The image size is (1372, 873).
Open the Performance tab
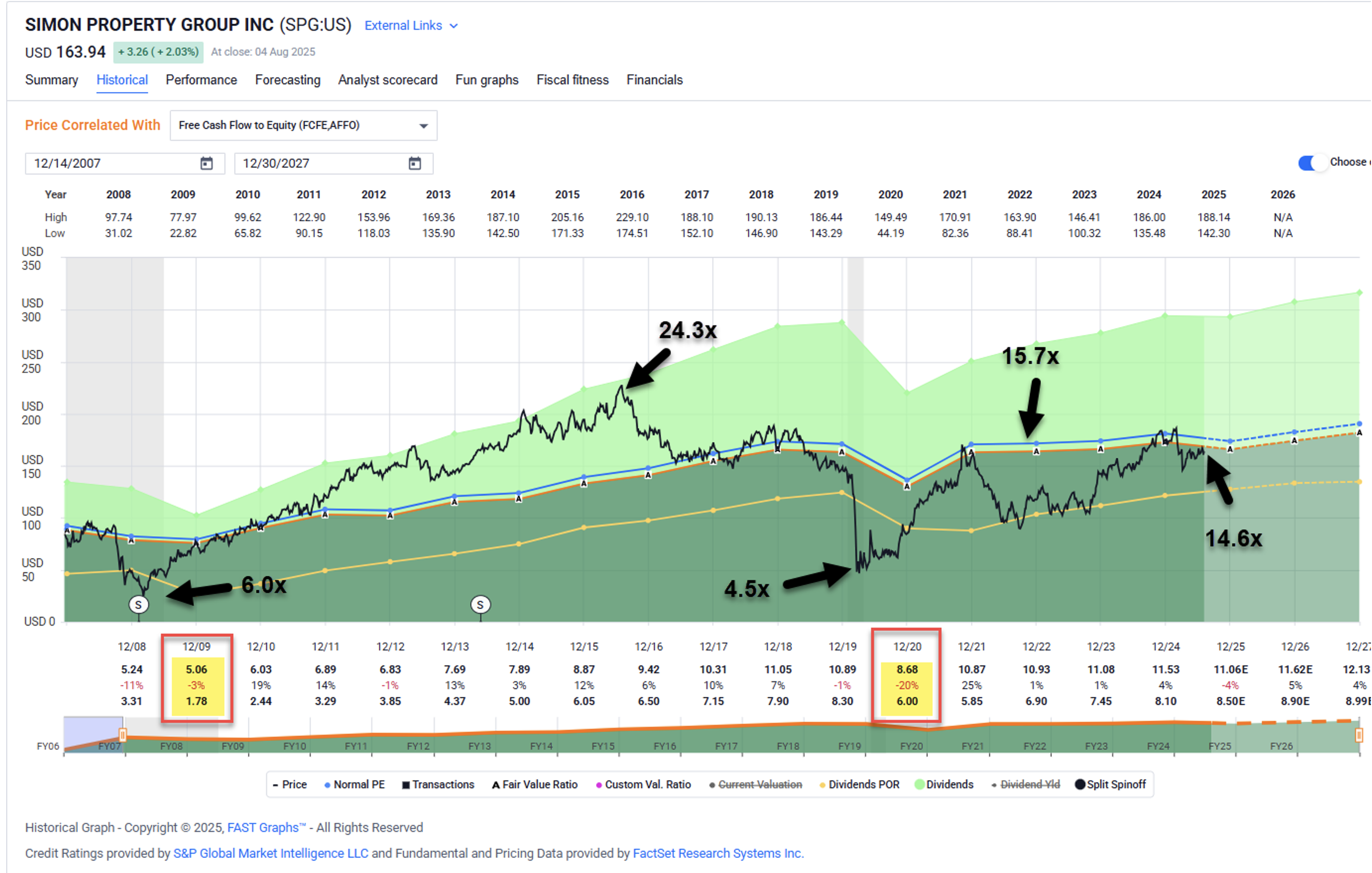201,80
